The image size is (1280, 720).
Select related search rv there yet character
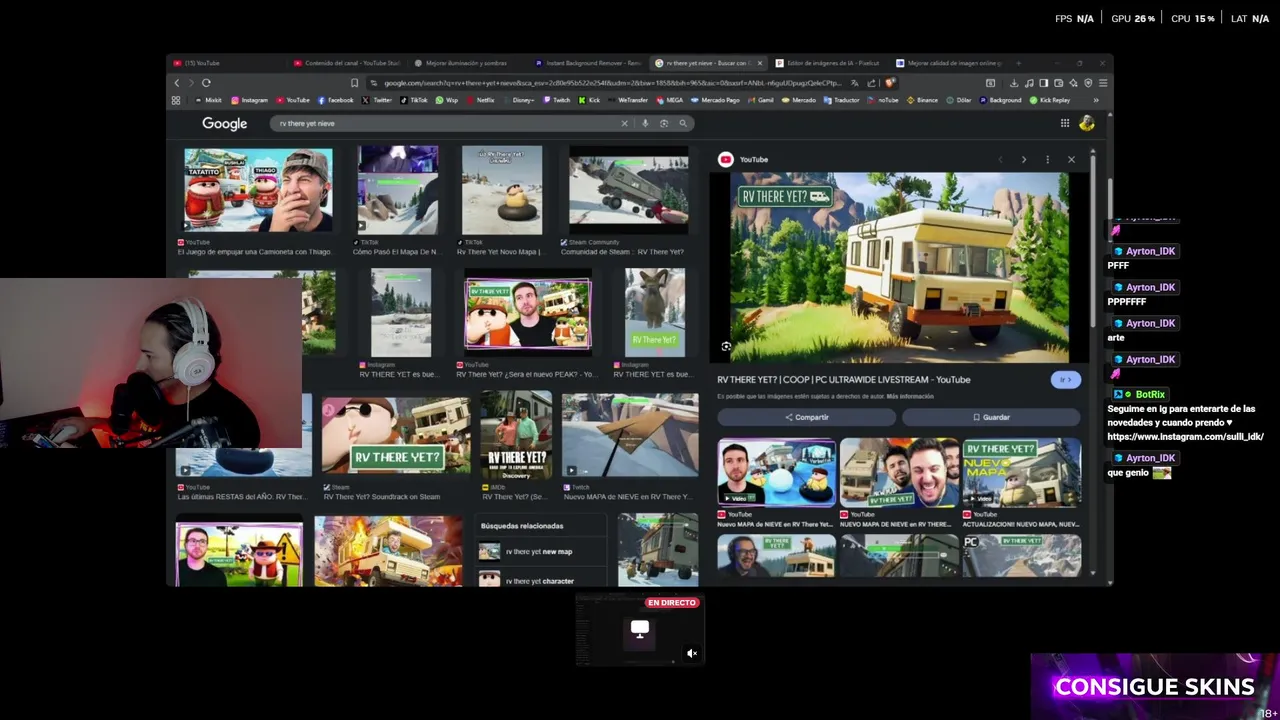539,581
